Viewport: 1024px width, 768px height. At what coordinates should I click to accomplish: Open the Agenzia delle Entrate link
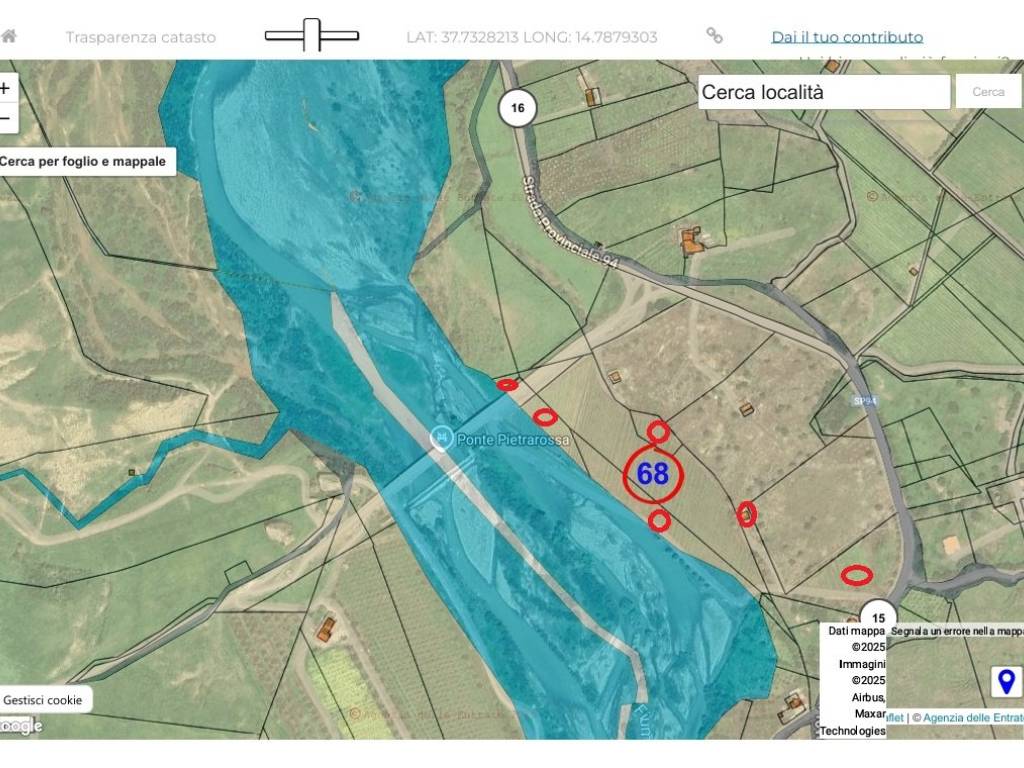(x=973, y=718)
